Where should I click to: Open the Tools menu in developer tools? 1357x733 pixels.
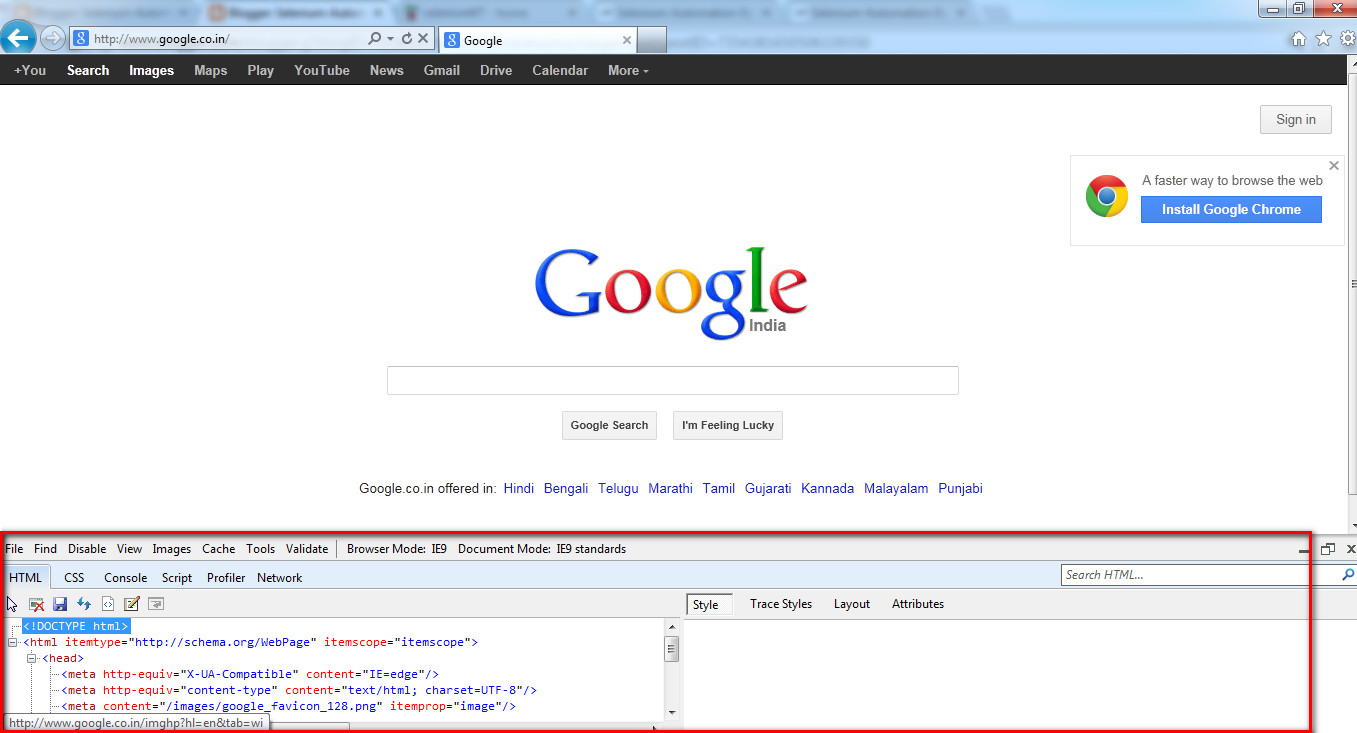[260, 549]
